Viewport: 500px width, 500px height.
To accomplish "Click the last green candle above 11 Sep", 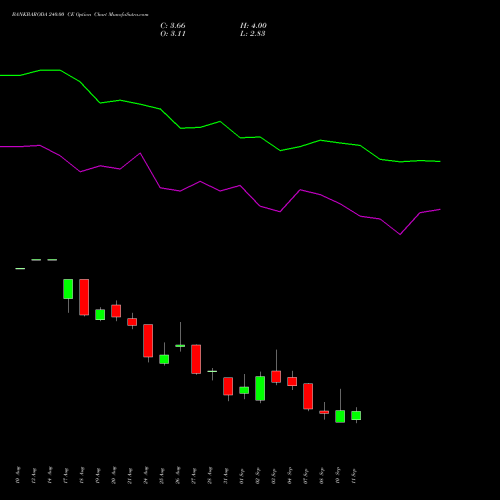I will [356, 416].
